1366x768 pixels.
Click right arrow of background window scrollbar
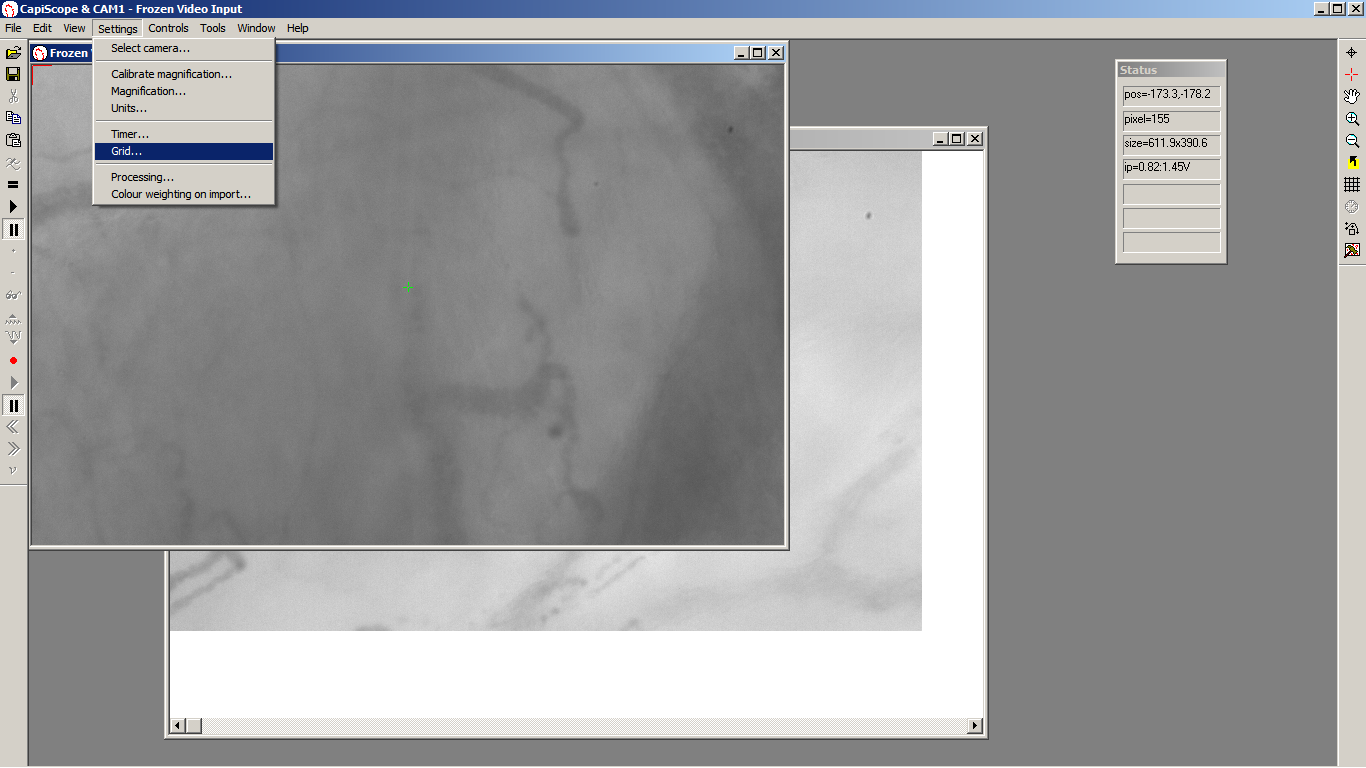pos(975,725)
